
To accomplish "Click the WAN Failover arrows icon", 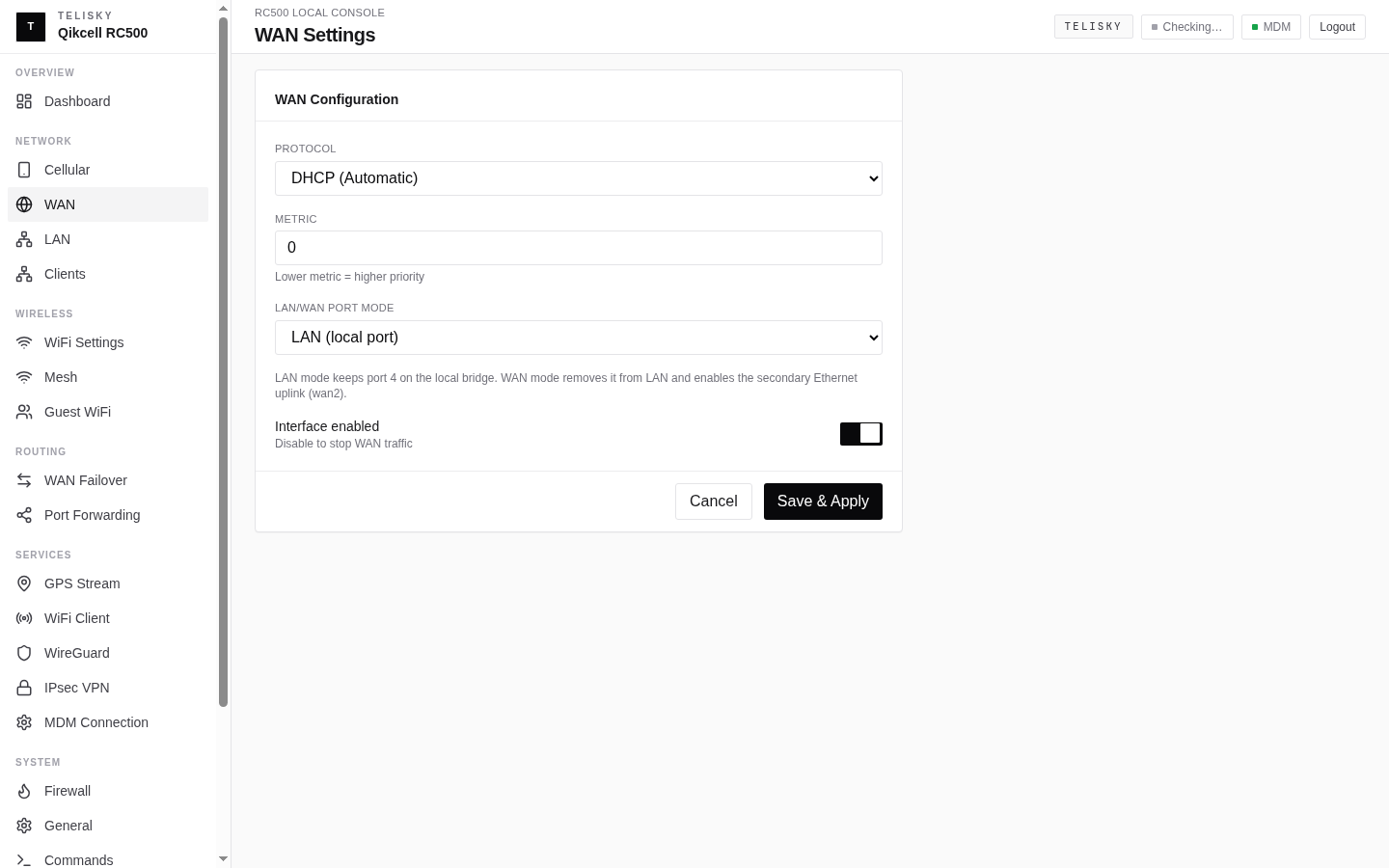I will click(24, 480).
